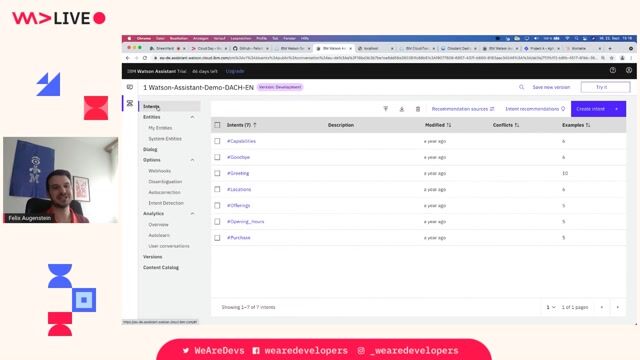
Task: Open the #Purchase intent link
Action: (x=238, y=238)
